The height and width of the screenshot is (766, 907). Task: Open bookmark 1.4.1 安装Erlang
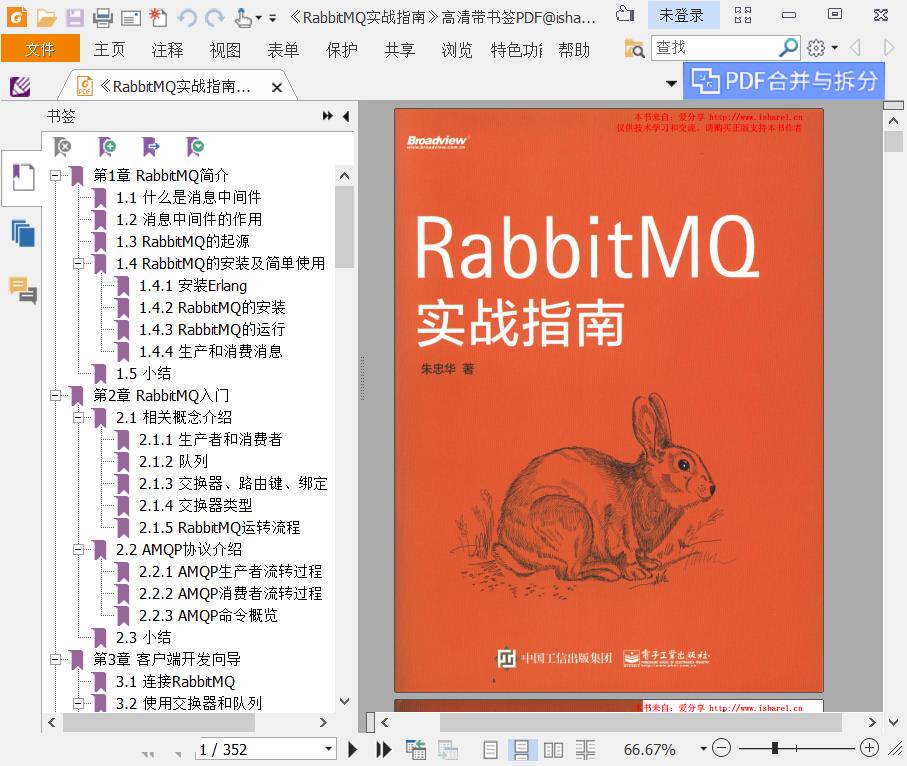pyautogui.click(x=193, y=286)
